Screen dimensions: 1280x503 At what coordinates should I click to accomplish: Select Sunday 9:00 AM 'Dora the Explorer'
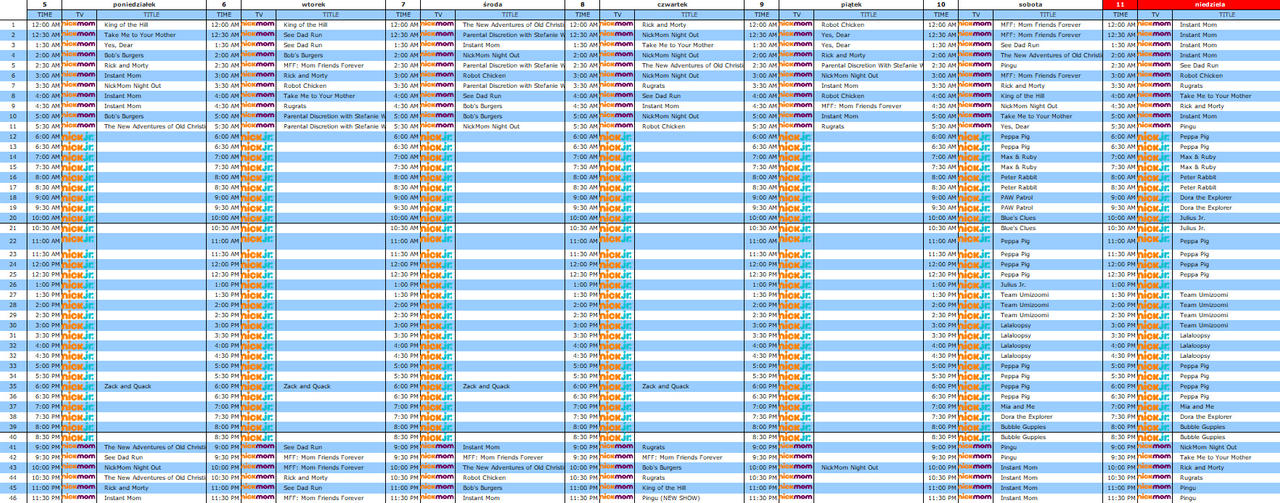(1227, 197)
